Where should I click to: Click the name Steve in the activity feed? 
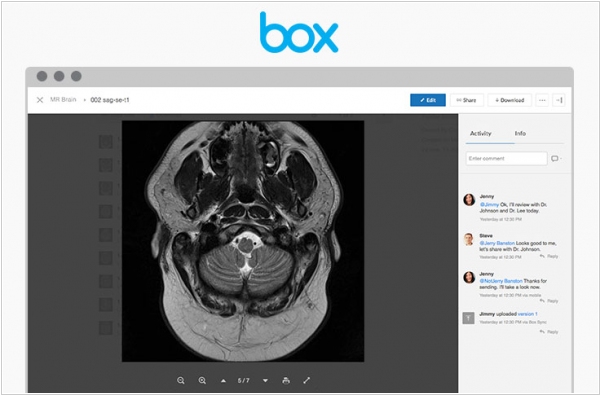tap(486, 236)
